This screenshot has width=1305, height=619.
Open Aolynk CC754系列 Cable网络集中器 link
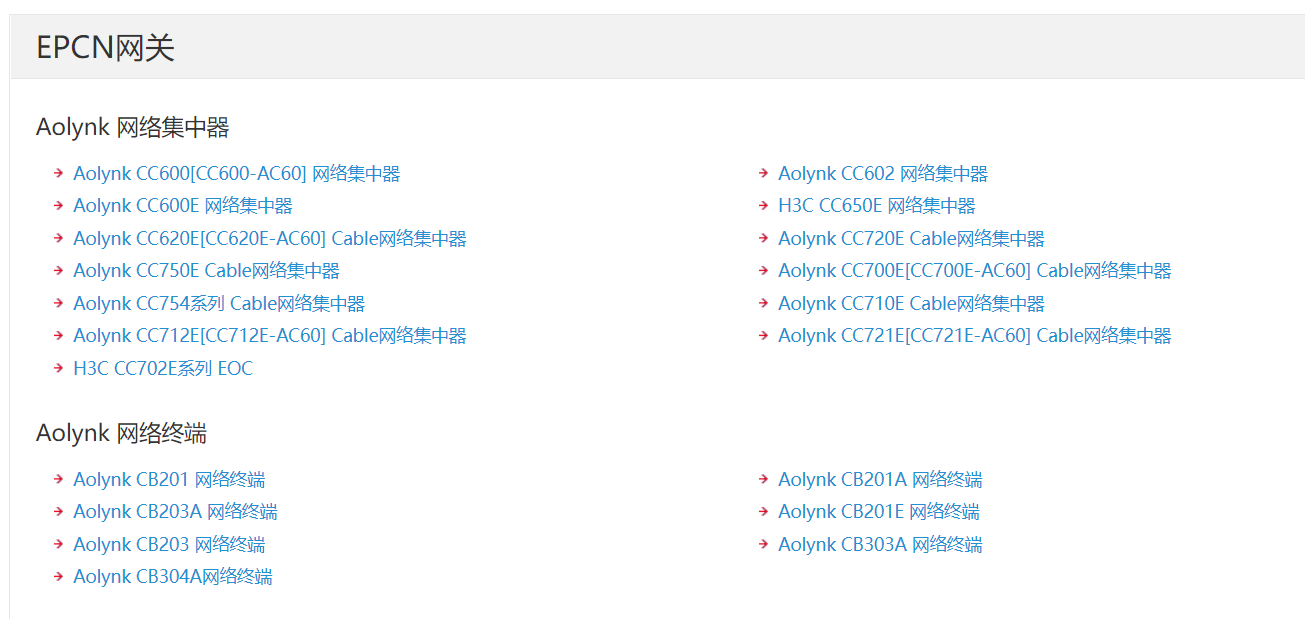tap(219, 304)
